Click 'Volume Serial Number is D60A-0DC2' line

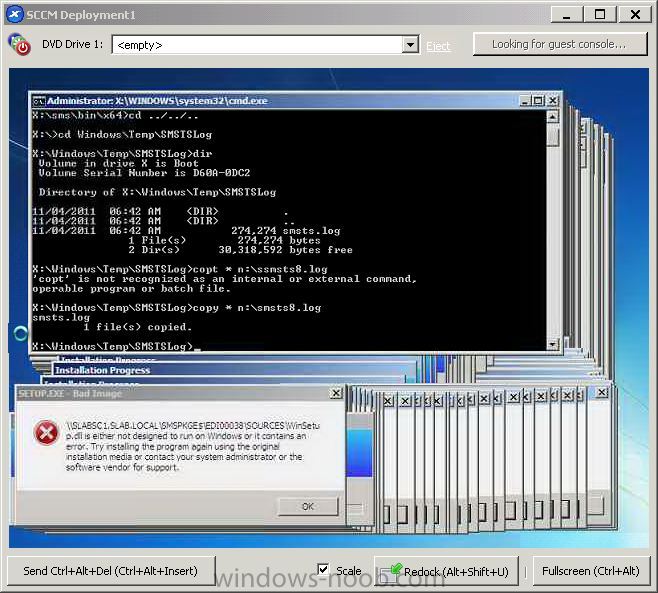point(144,173)
